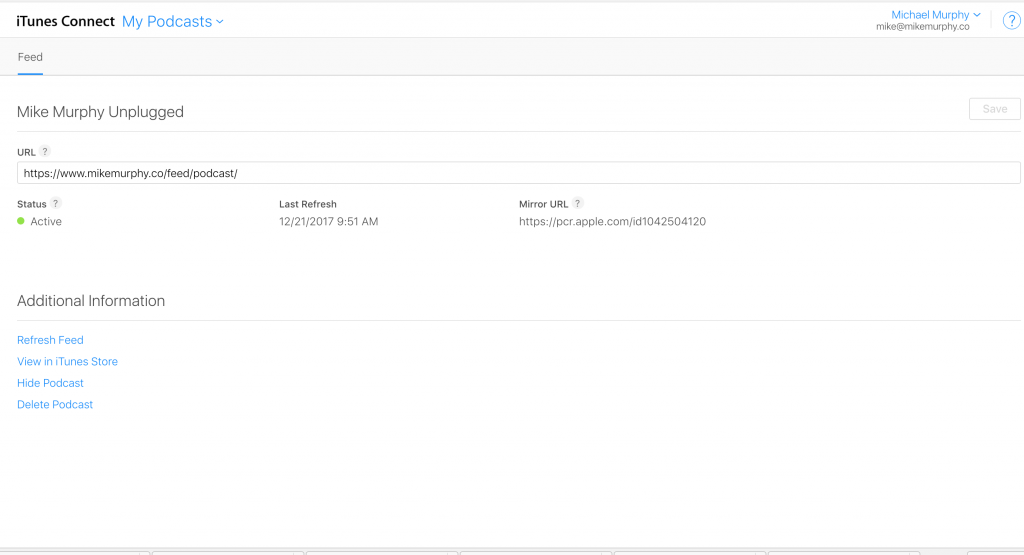
Task: Click the Mirror URL pcr.apple.com address
Action: pyautogui.click(x=613, y=222)
